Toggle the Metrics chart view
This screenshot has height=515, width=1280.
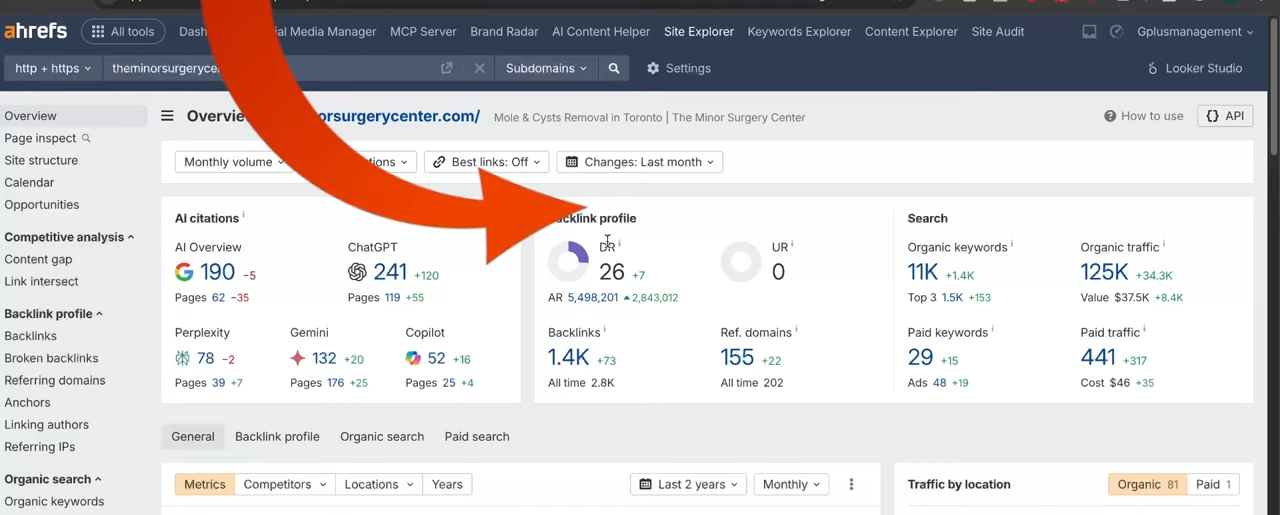[x=205, y=484]
